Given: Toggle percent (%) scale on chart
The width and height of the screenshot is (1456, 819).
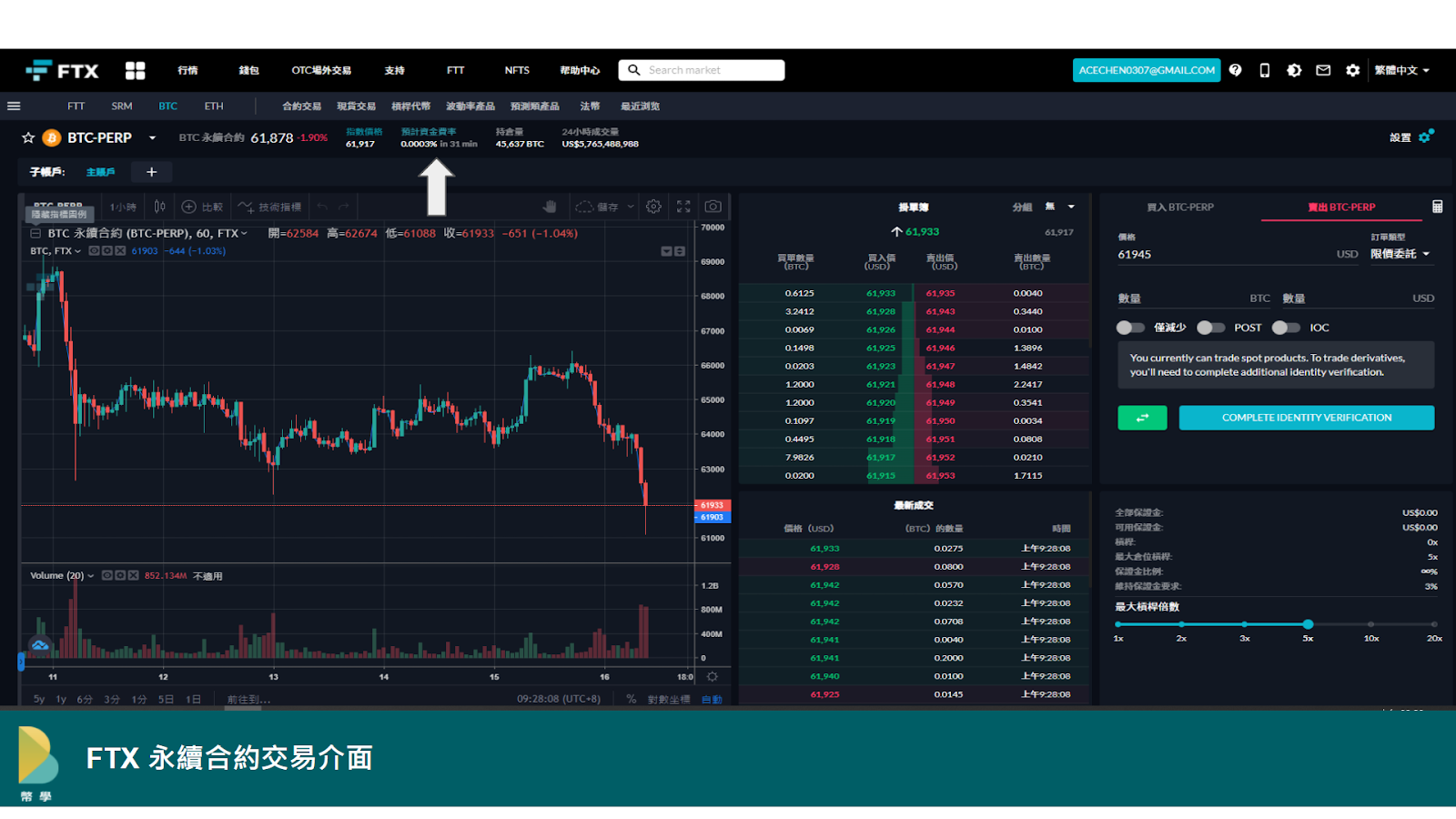Looking at the screenshot, I should [x=632, y=699].
